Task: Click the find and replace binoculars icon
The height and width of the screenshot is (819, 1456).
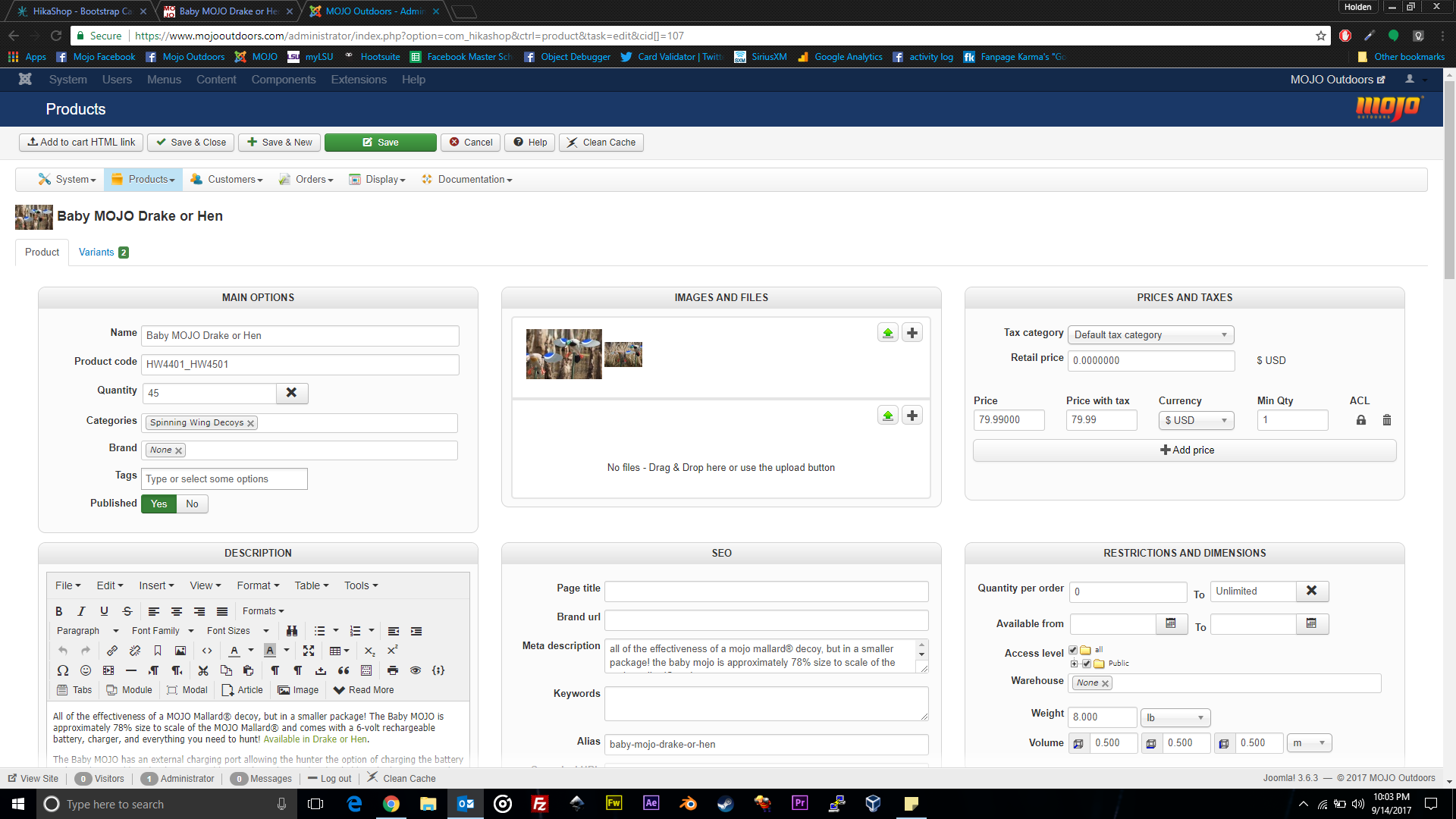Action: [x=292, y=631]
